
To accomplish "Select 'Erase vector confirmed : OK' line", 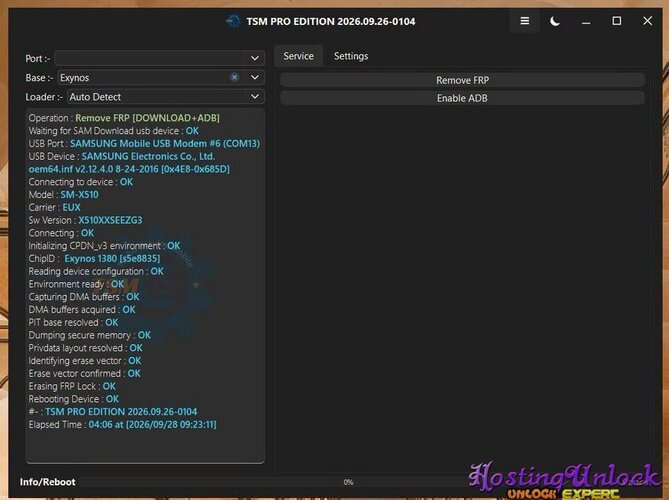I will pos(84,373).
